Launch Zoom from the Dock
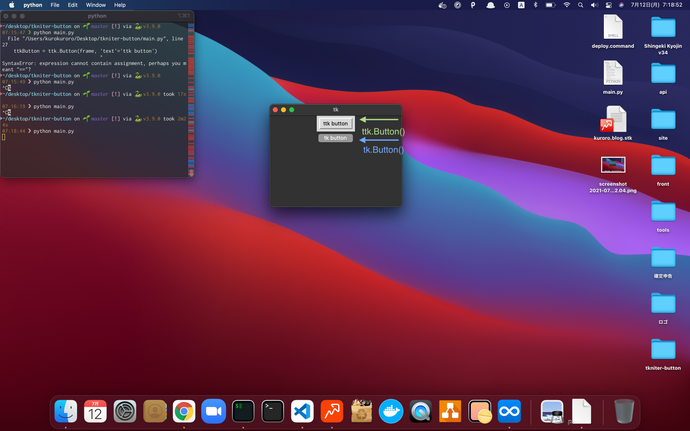690x431 pixels. click(x=213, y=411)
